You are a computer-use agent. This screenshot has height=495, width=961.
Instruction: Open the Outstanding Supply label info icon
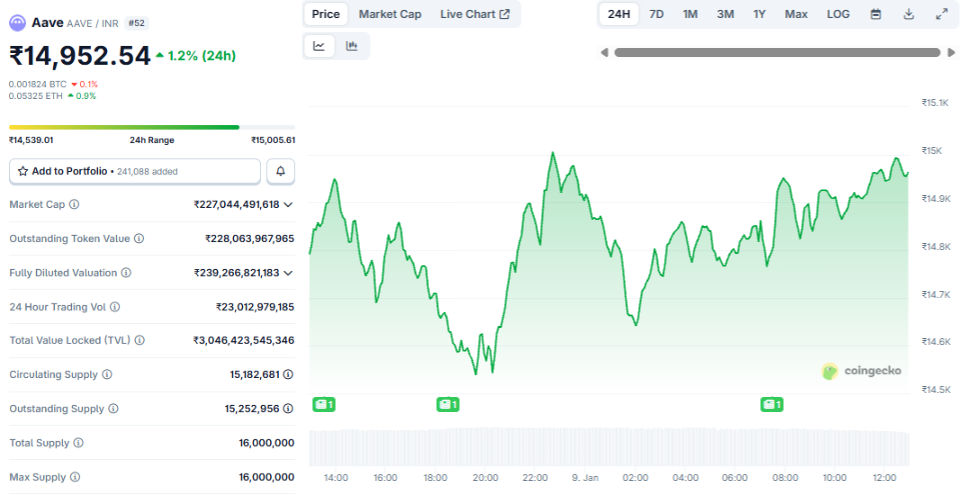coord(113,409)
